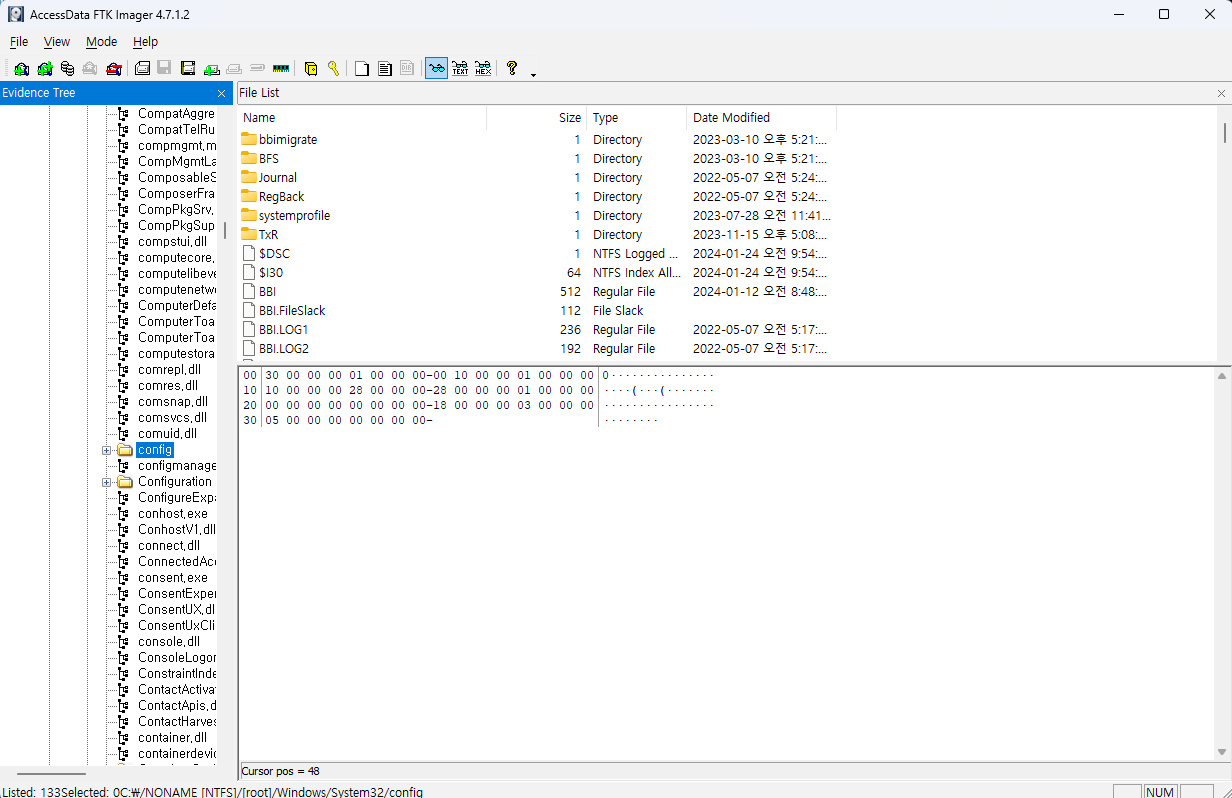The image size is (1232, 798).
Task: Enable automatic file view mode (glasses)
Action: [x=436, y=68]
